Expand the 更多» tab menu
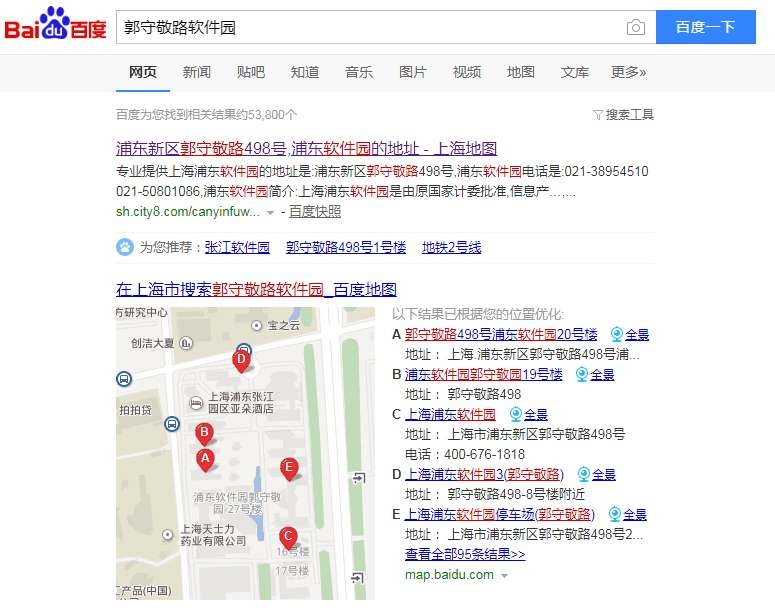Screen dimensions: 775x611 point(628,72)
